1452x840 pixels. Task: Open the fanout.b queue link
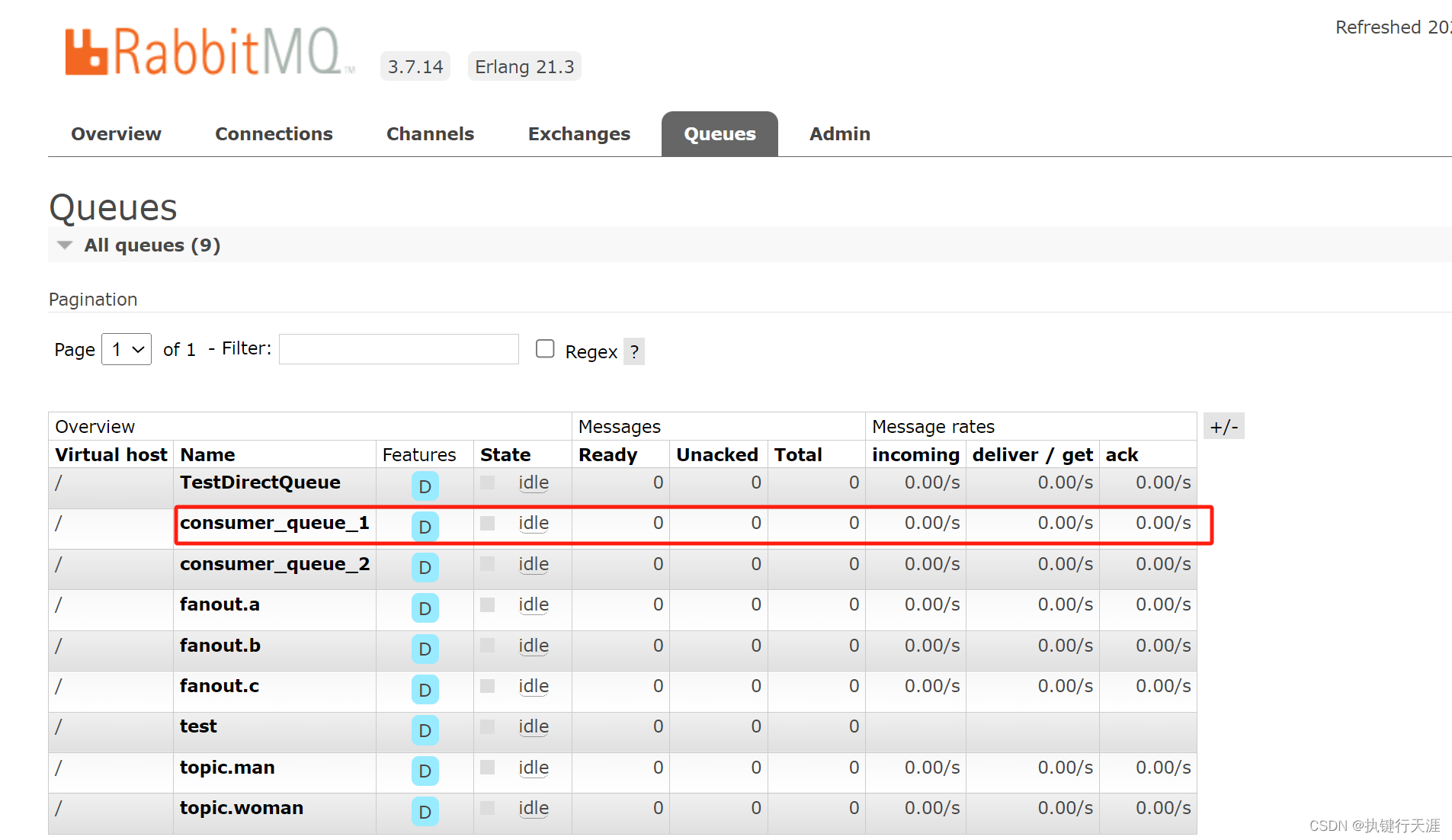pyautogui.click(x=220, y=646)
